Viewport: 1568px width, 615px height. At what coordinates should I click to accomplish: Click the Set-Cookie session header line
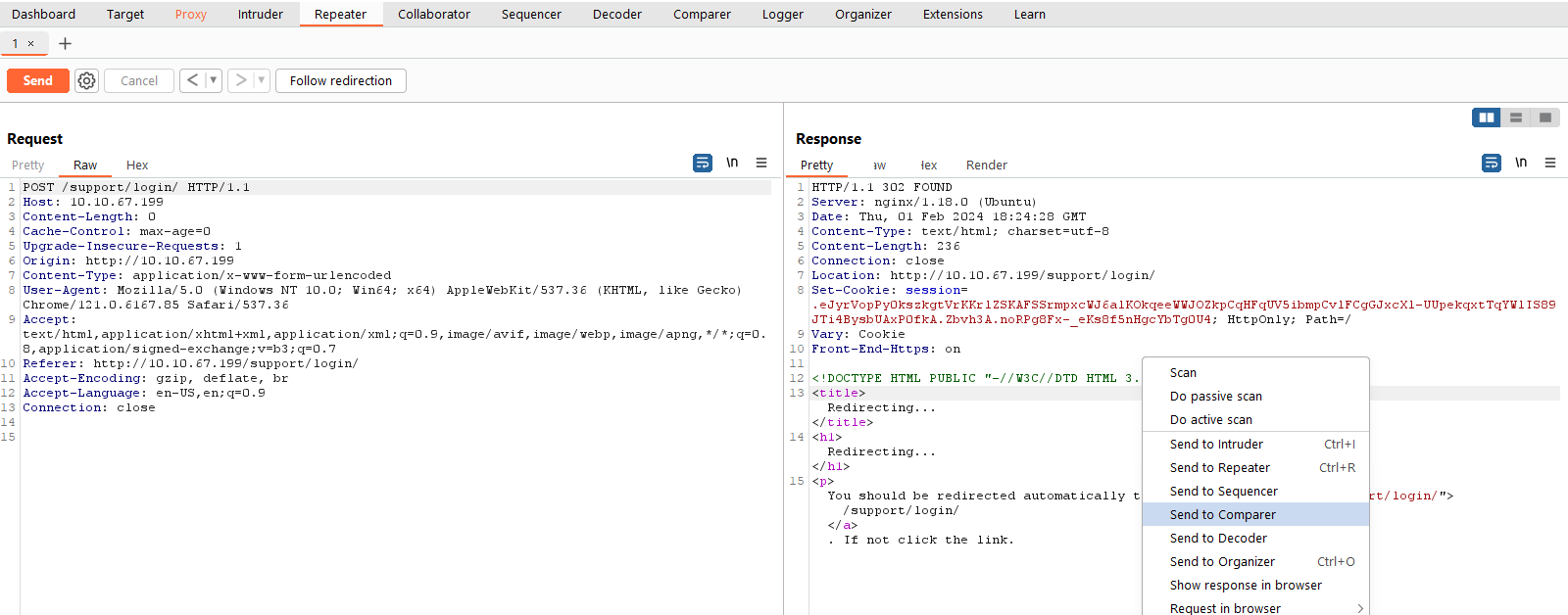1183,305
